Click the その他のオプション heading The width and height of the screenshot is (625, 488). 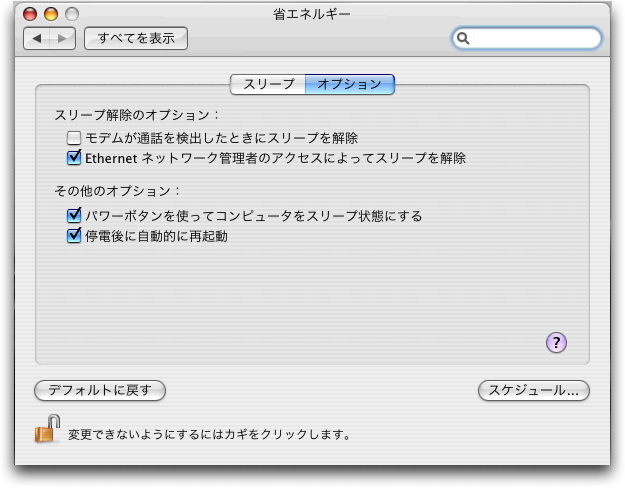(117, 191)
